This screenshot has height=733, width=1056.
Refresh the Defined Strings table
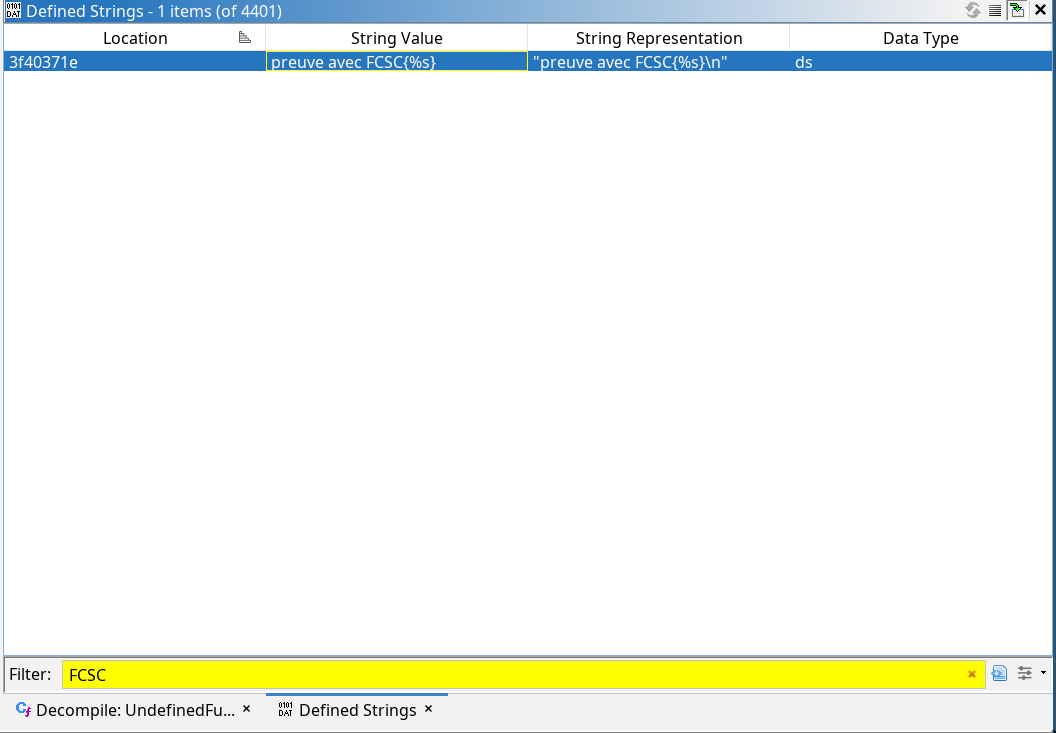[972, 11]
